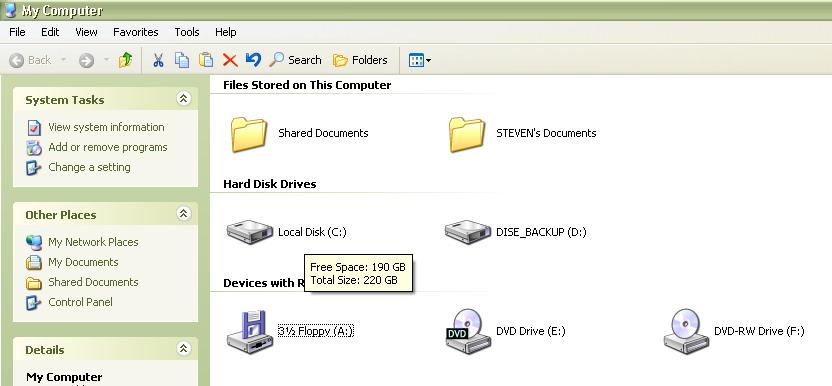The image size is (832, 386).
Task: Select STEVEN's Documents folder icon
Action: [467, 134]
